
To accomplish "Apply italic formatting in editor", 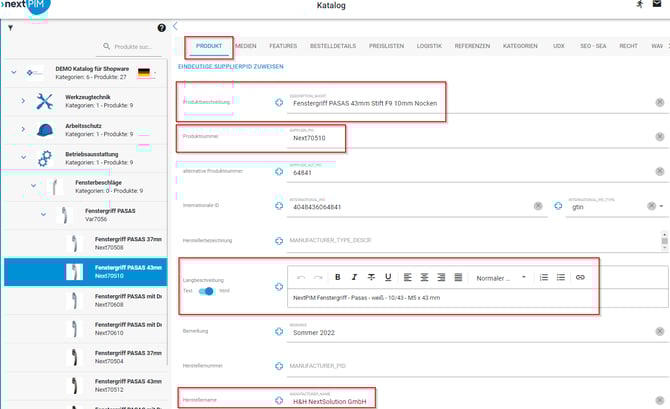I will [x=354, y=277].
